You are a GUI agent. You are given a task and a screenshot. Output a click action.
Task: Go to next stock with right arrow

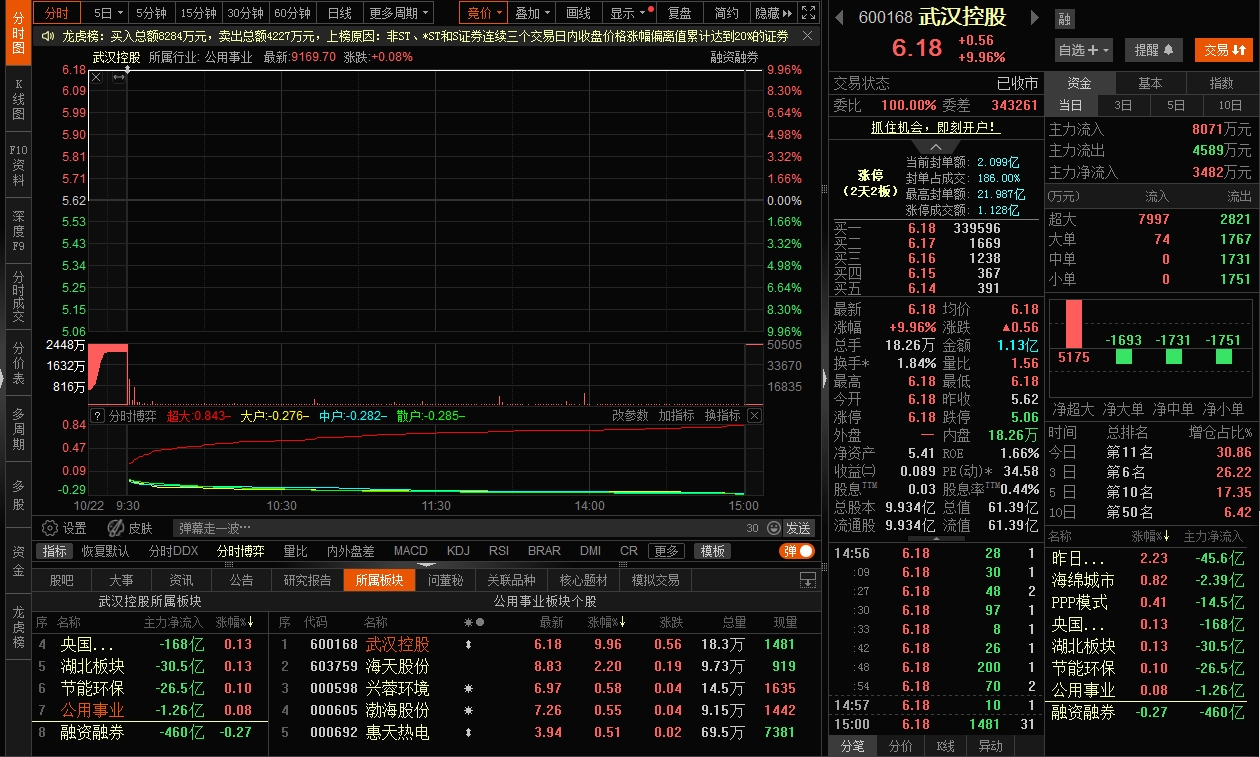pyautogui.click(x=1034, y=18)
